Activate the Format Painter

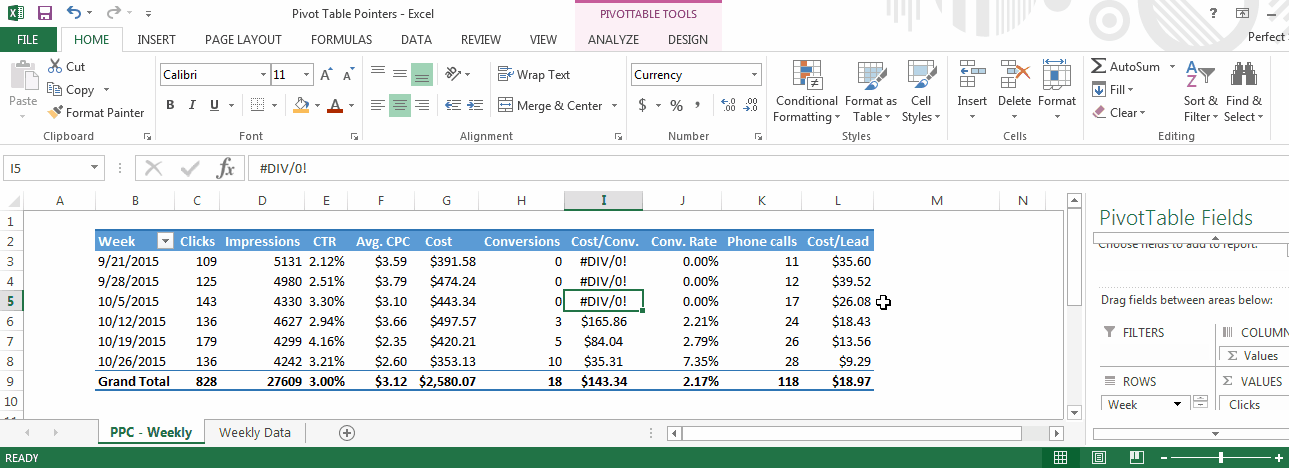(x=96, y=113)
